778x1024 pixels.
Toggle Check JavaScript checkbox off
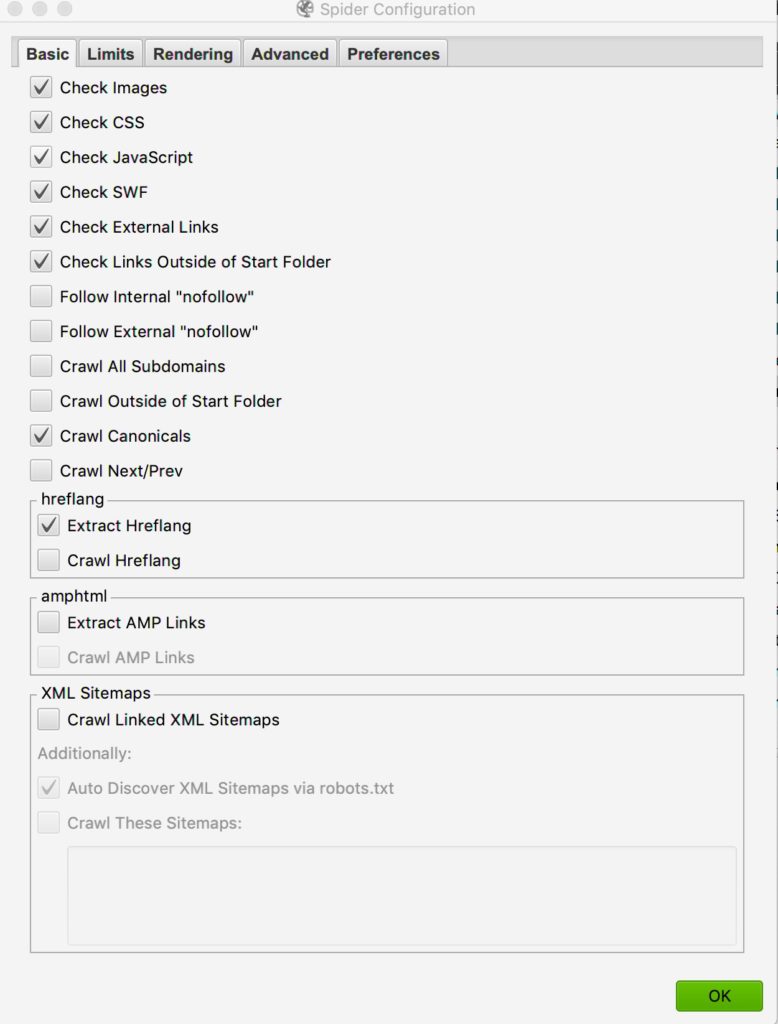pyautogui.click(x=41, y=157)
